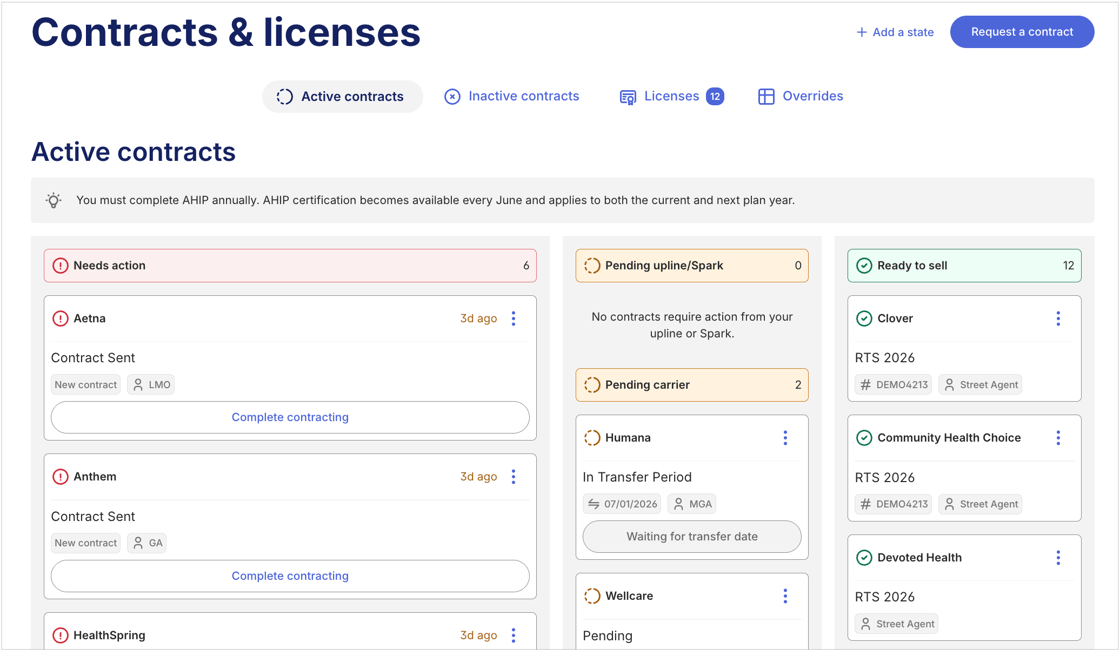This screenshot has height=650, width=1120.
Task: Click Aetna's 3d ago timestamp
Action: (x=479, y=319)
